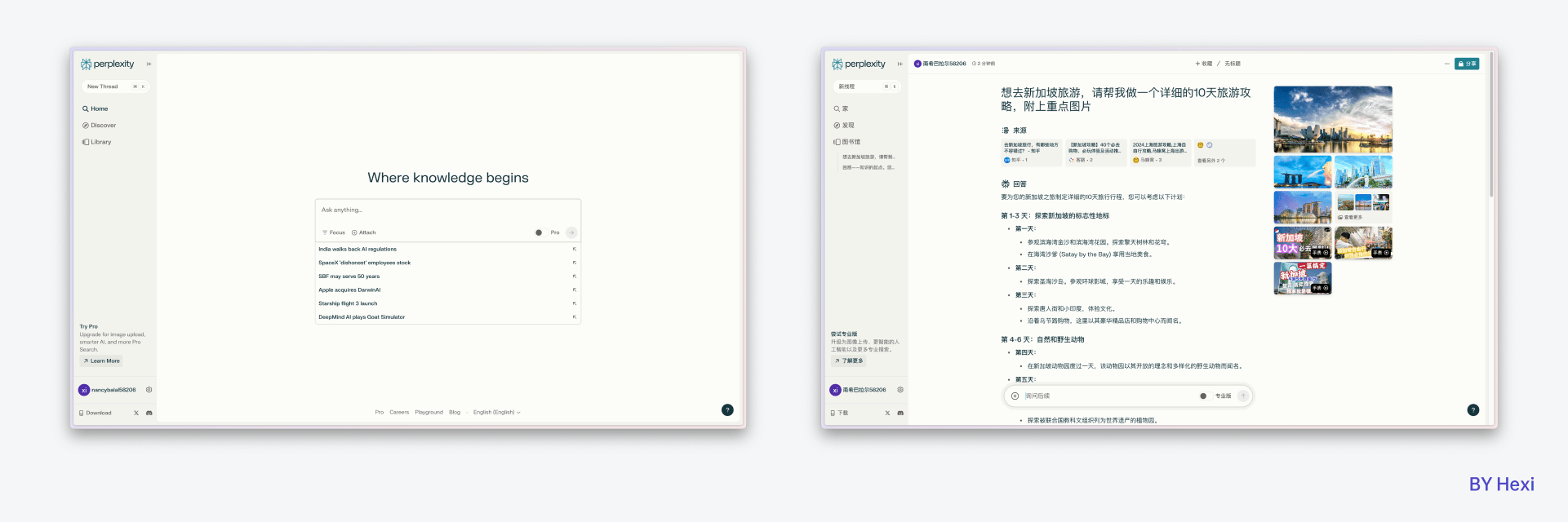Select suggestion Starship flight 3 launch
Image resolution: width=1568 pixels, height=522 pixels.
pyautogui.click(x=447, y=303)
